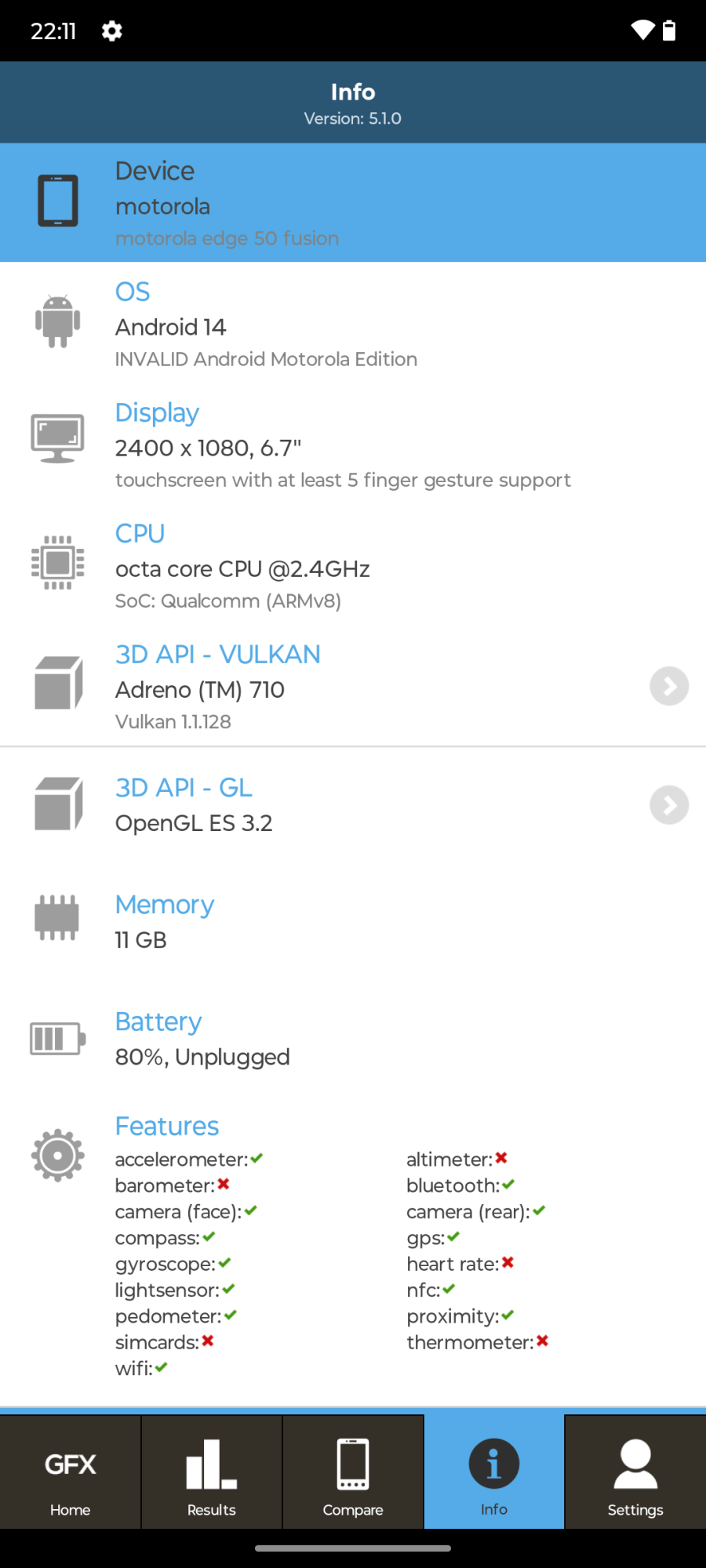Tap the status bar settings gear

point(112,31)
